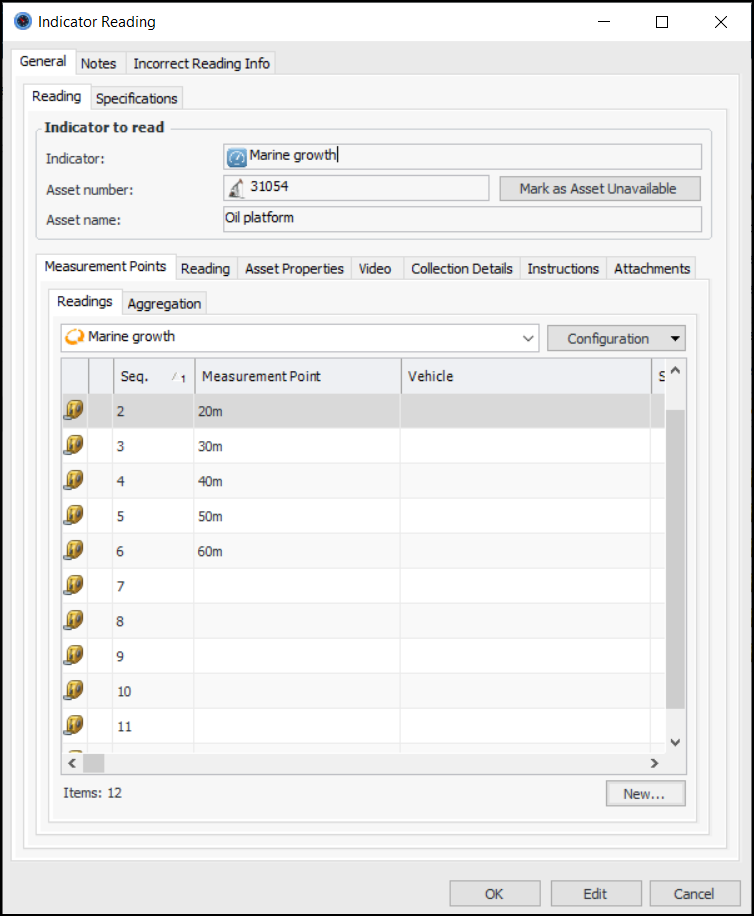Switch to the Asset Properties tab
Viewport: 754px width, 916px height.
click(294, 269)
